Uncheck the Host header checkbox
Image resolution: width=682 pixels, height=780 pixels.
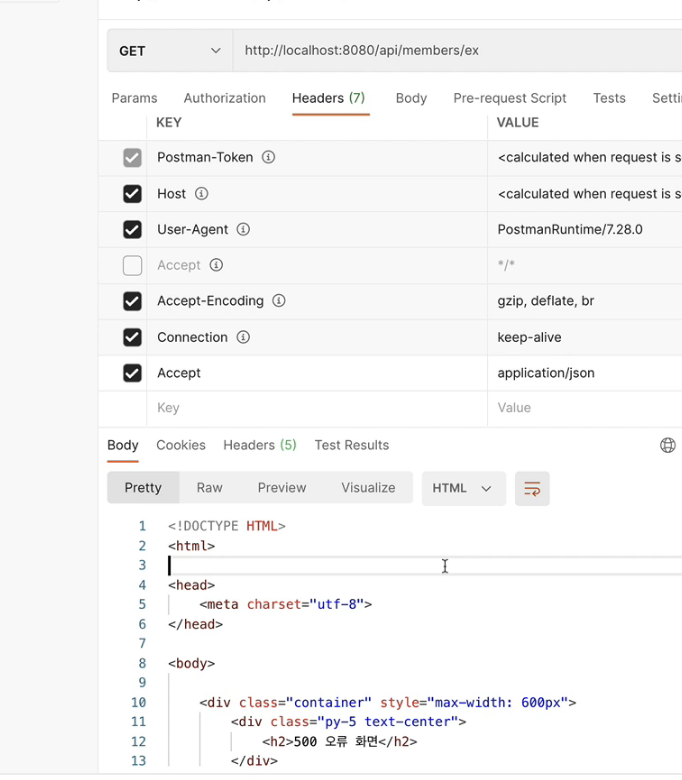coord(132,194)
